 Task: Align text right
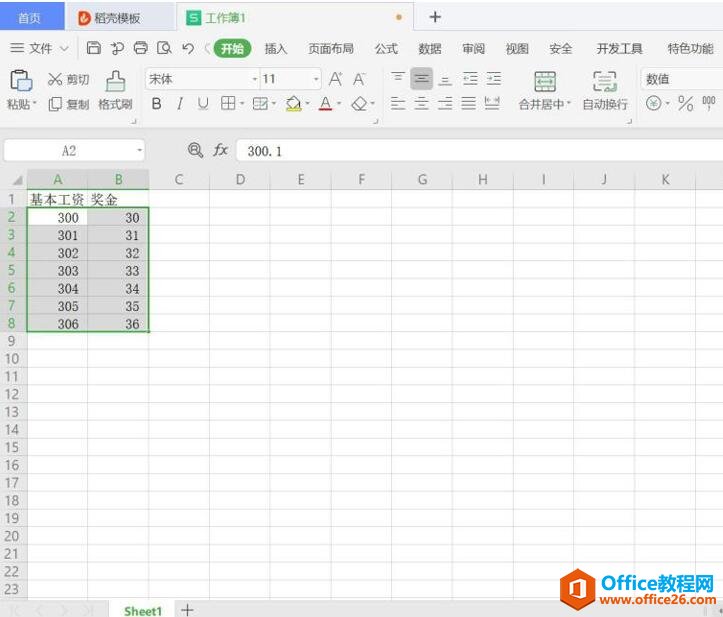pyautogui.click(x=445, y=103)
